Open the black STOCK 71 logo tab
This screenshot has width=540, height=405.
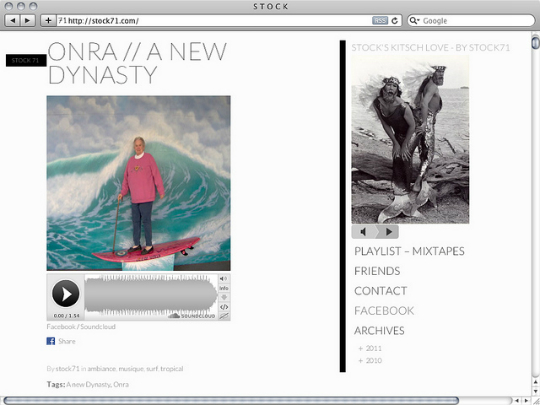point(26,61)
